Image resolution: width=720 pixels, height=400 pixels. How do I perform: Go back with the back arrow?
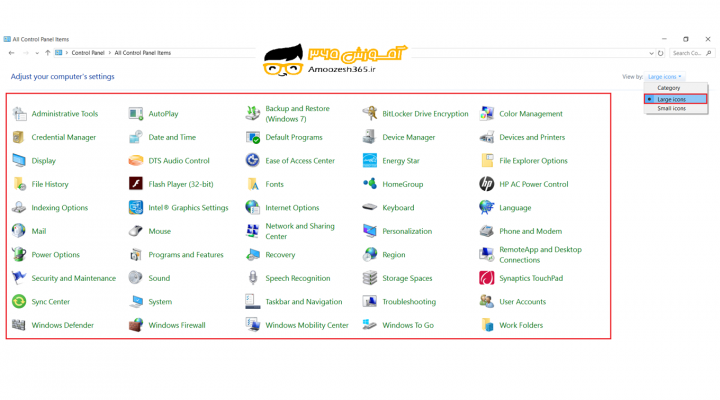(x=11, y=53)
